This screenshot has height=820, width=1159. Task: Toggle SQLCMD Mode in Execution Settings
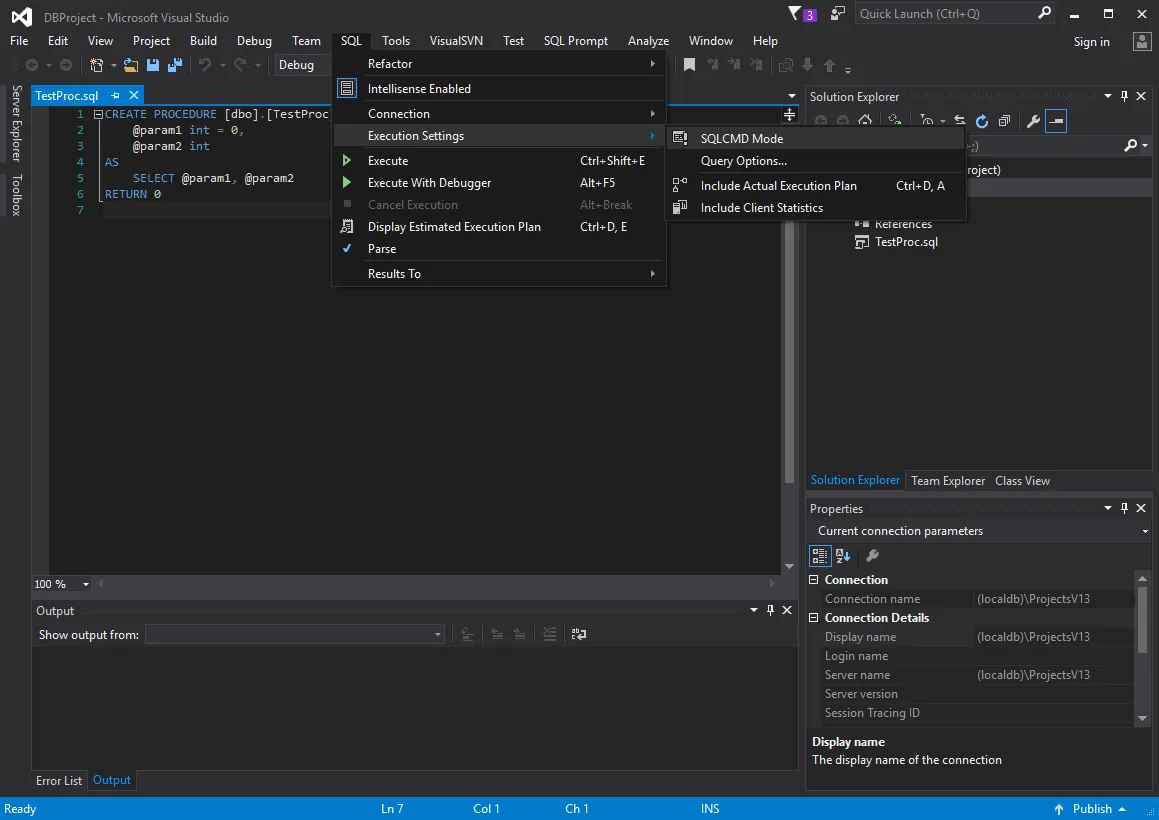[x=741, y=139]
